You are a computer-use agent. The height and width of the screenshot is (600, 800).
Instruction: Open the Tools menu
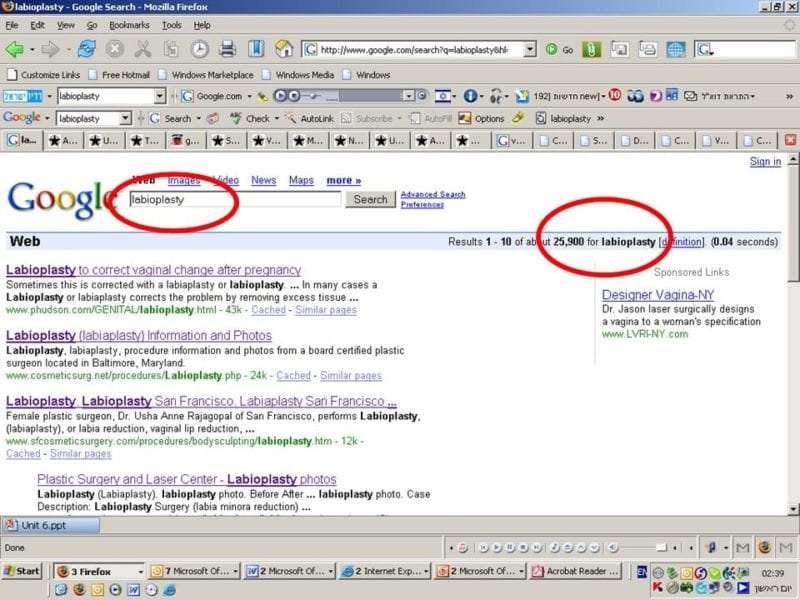pyautogui.click(x=172, y=24)
